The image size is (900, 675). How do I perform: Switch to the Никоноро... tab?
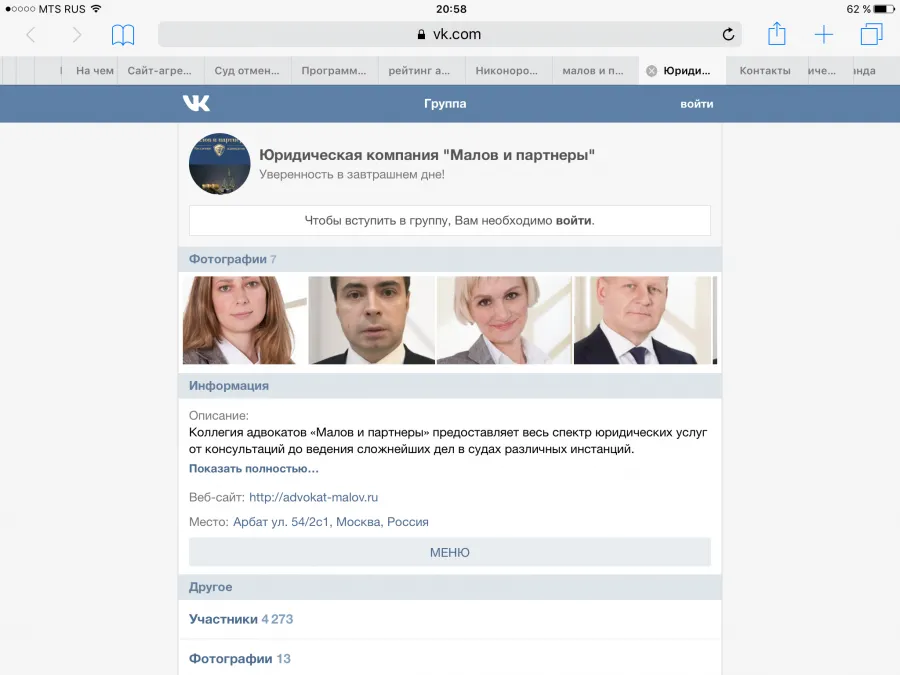507,71
